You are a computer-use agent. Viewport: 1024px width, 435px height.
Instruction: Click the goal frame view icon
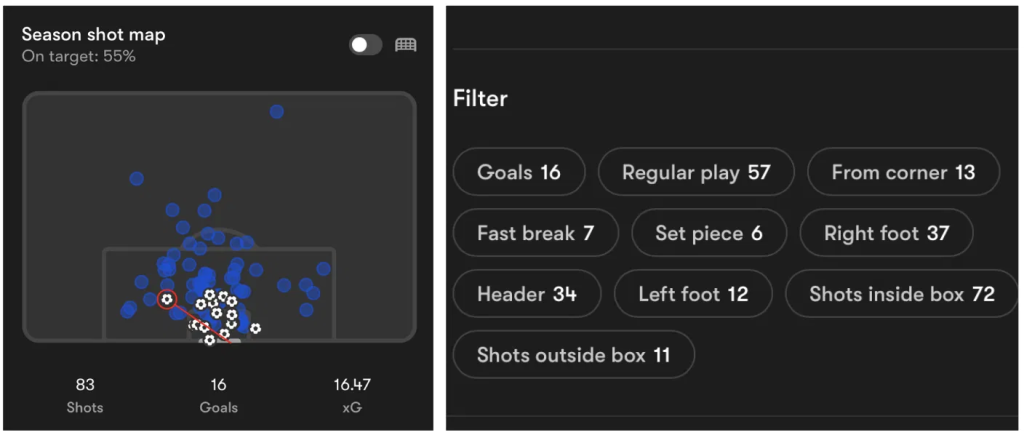tap(405, 45)
